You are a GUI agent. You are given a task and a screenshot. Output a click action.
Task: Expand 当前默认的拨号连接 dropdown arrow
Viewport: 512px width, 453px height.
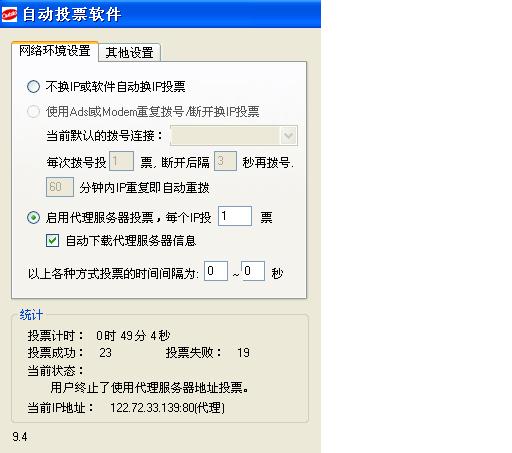click(288, 136)
